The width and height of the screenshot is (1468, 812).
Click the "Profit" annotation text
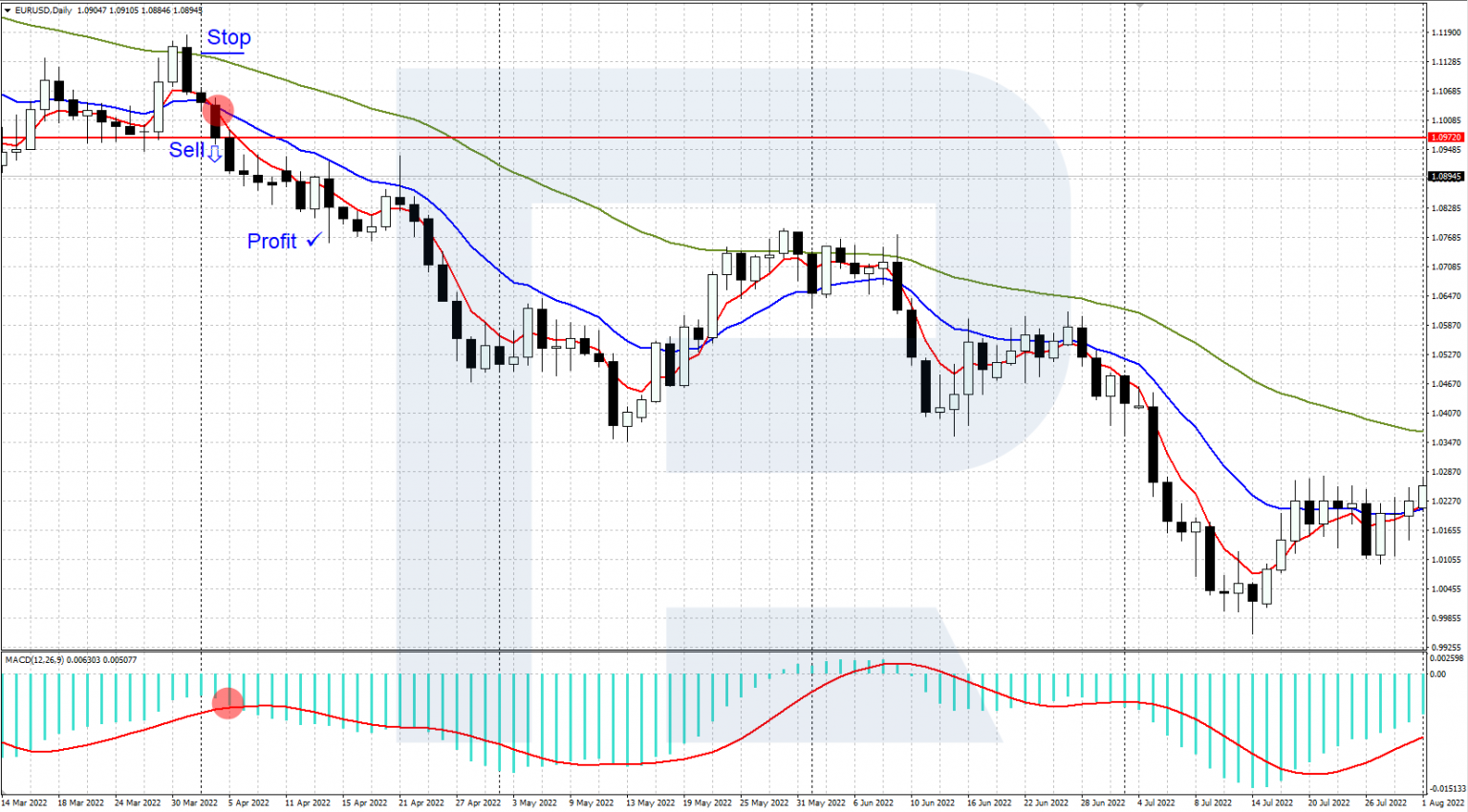272,242
